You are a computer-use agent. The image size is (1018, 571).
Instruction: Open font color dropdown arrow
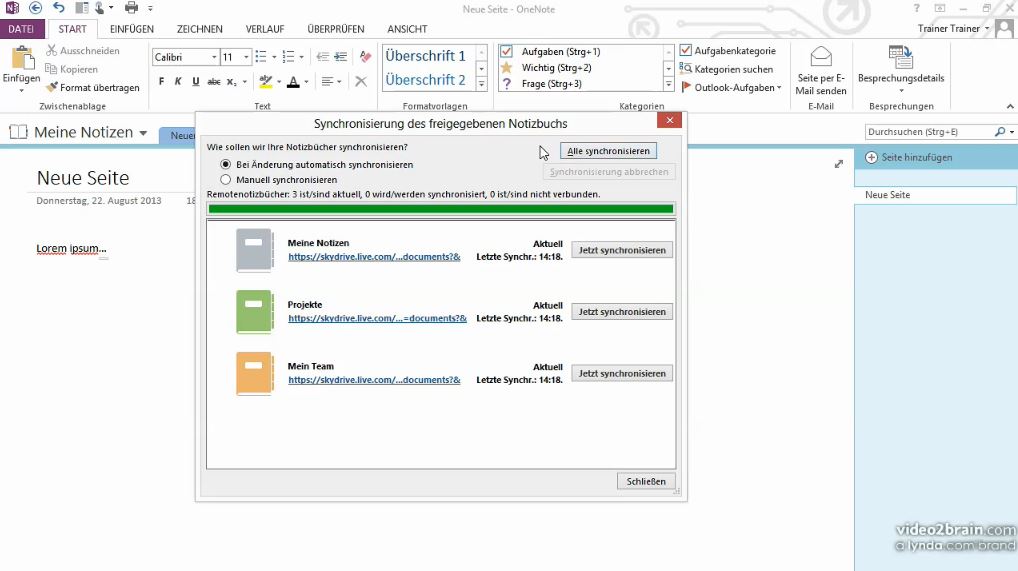coord(306,82)
